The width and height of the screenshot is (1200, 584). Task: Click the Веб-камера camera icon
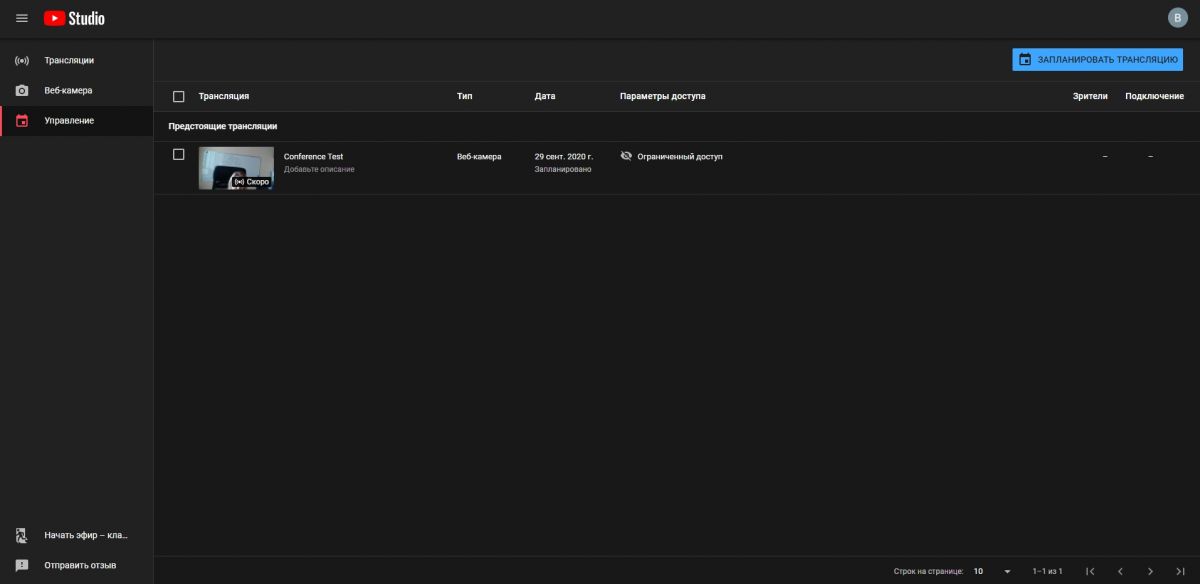tap(22, 90)
